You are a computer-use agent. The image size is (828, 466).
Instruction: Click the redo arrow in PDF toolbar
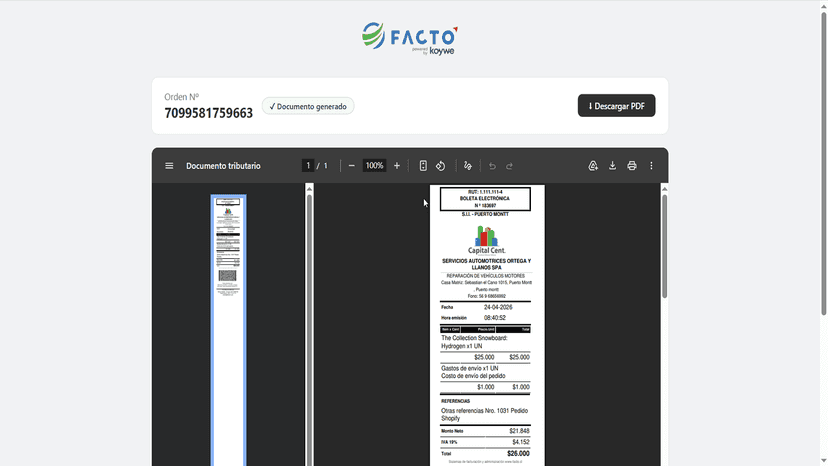(x=509, y=166)
